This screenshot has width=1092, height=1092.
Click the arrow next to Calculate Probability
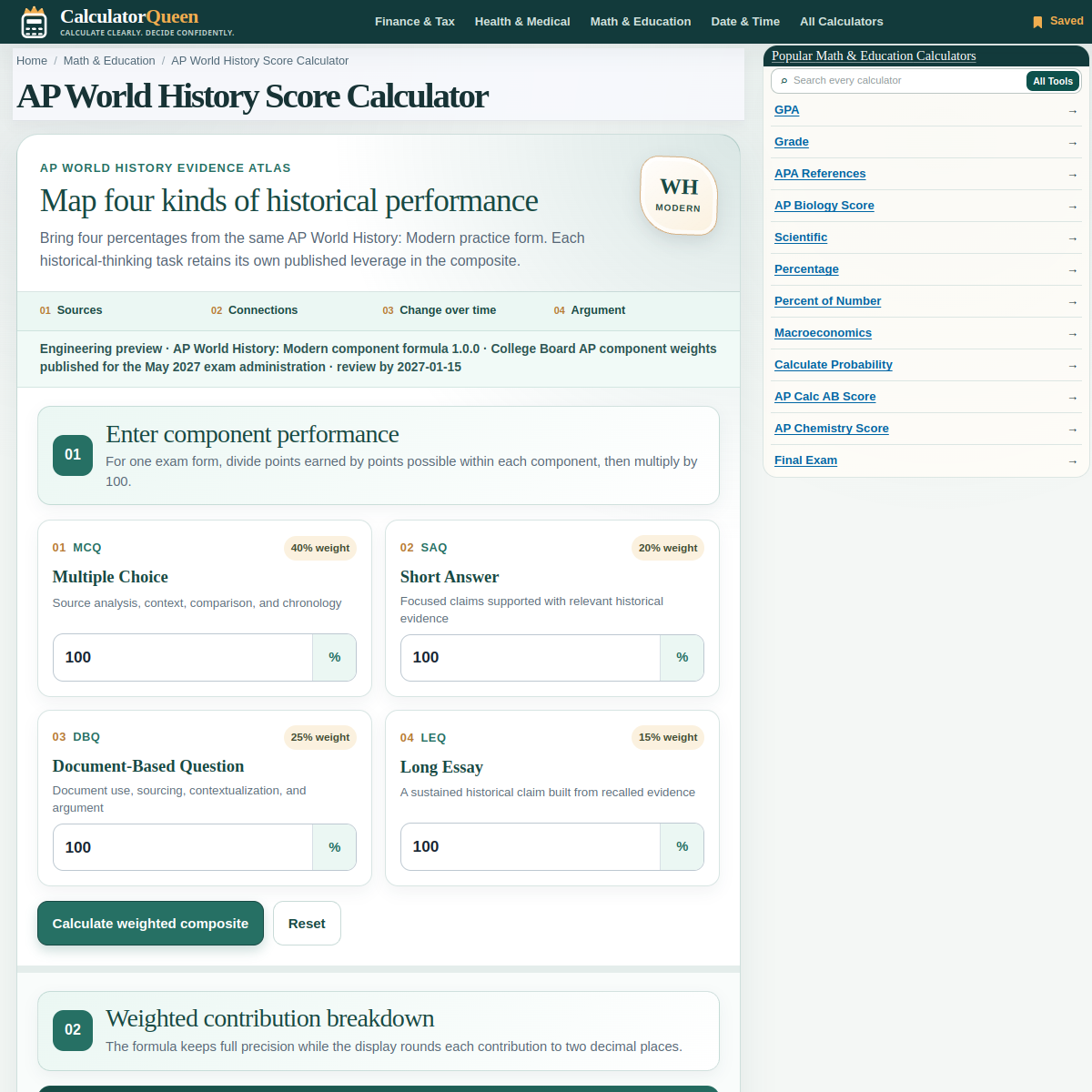click(1072, 366)
